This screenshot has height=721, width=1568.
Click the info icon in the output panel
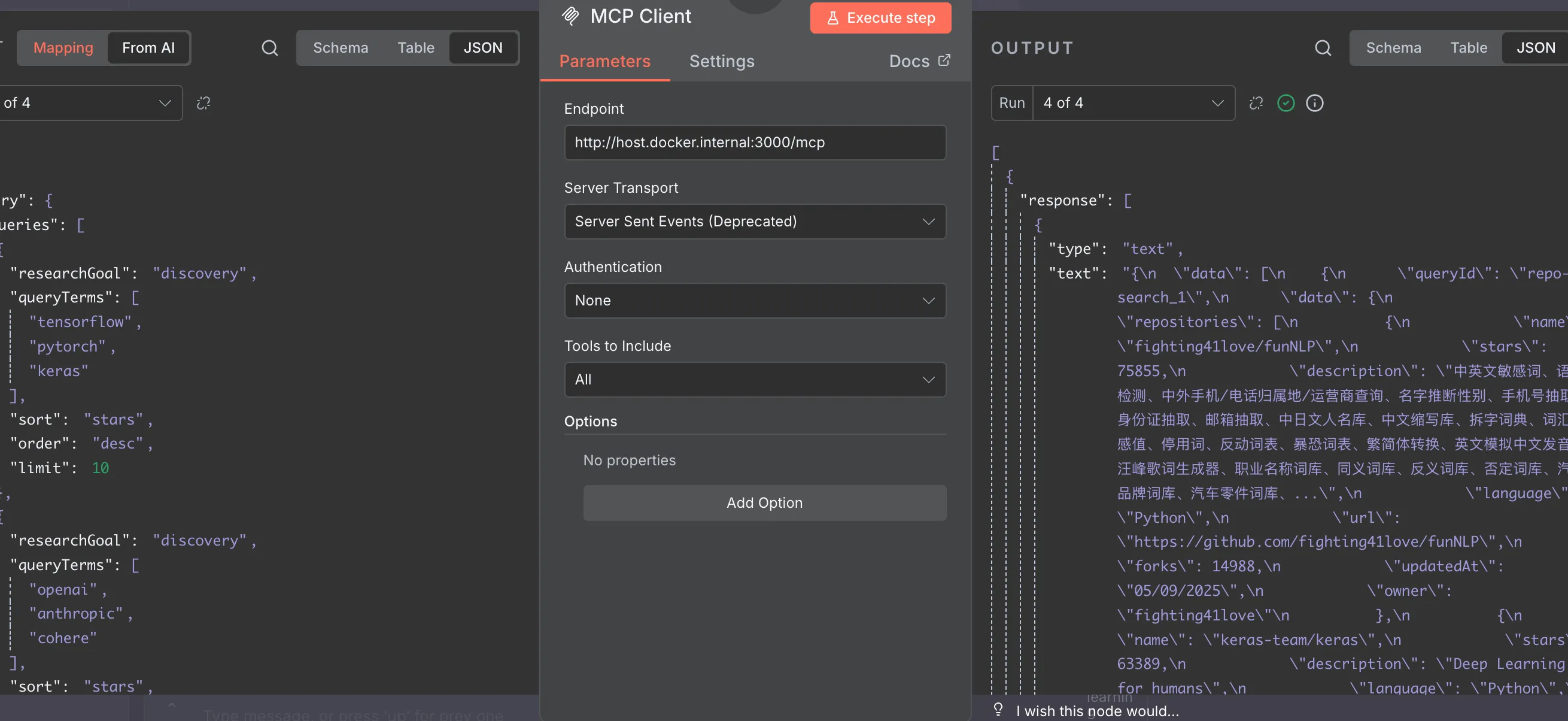point(1315,103)
